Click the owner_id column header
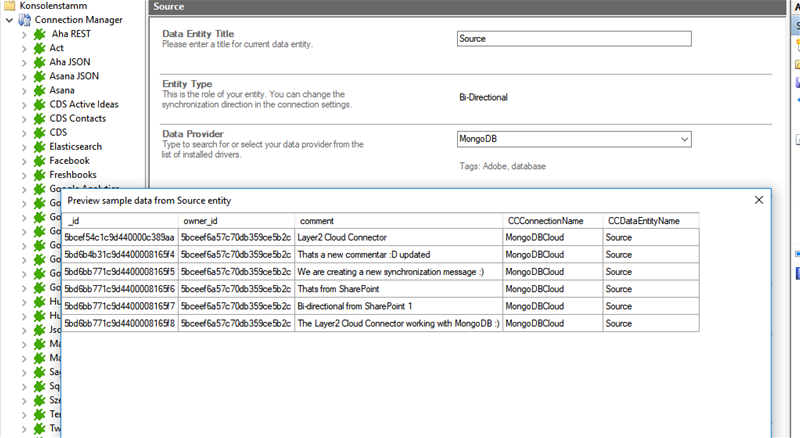800x438 pixels. tap(236, 220)
